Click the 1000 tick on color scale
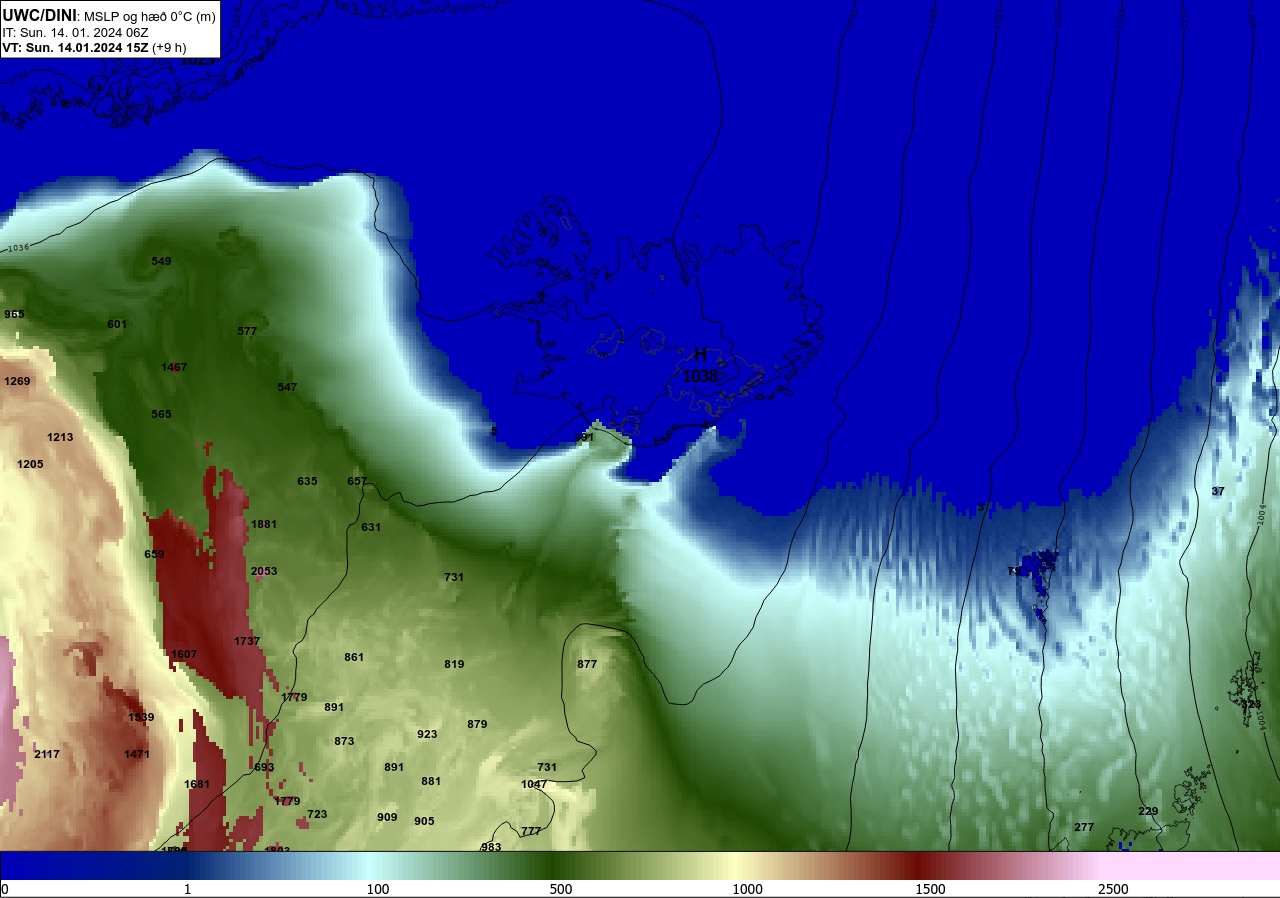The width and height of the screenshot is (1280, 898). tap(747, 889)
